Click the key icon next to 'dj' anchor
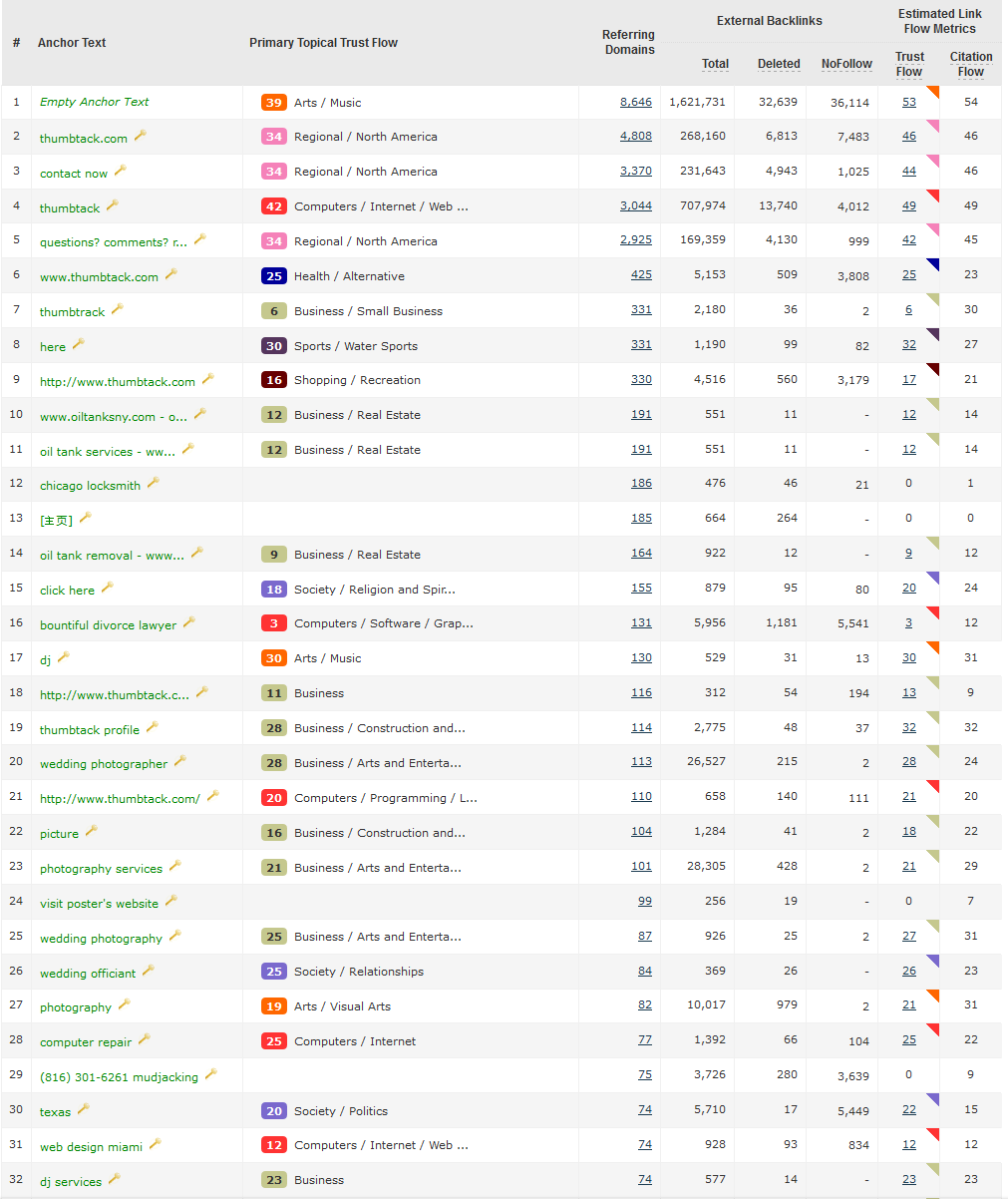This screenshot has width=1008, height=1199. pos(64,657)
